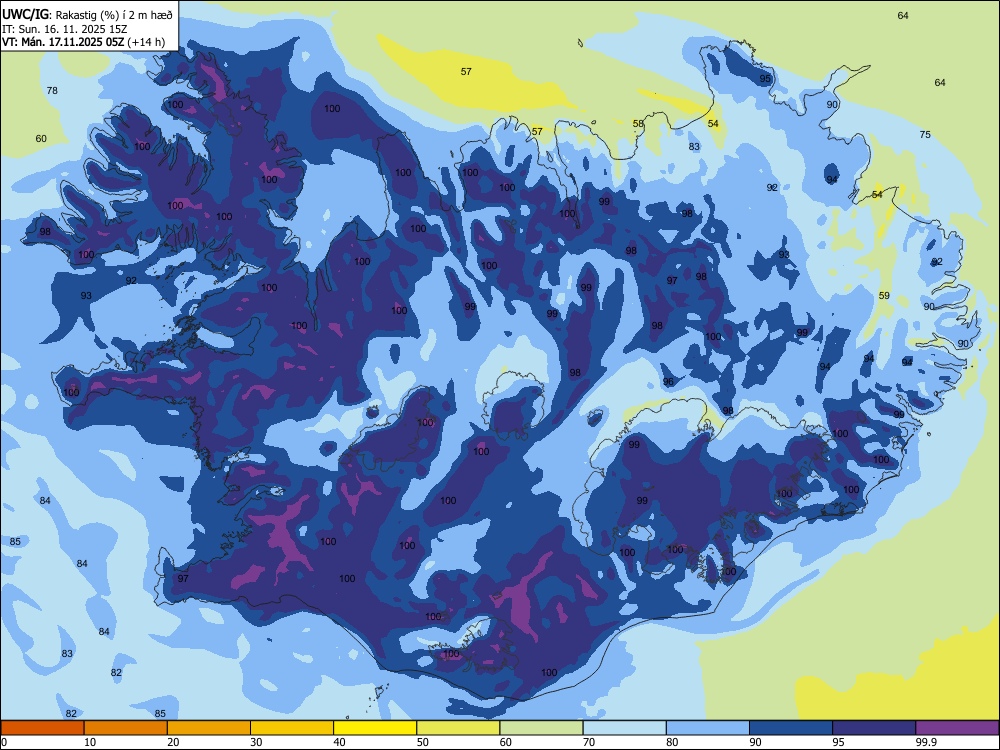The image size is (1000, 750).
Task: Click the valid time 'VT: Mán. 17.11.2025 05Z'
Action: 63,42
